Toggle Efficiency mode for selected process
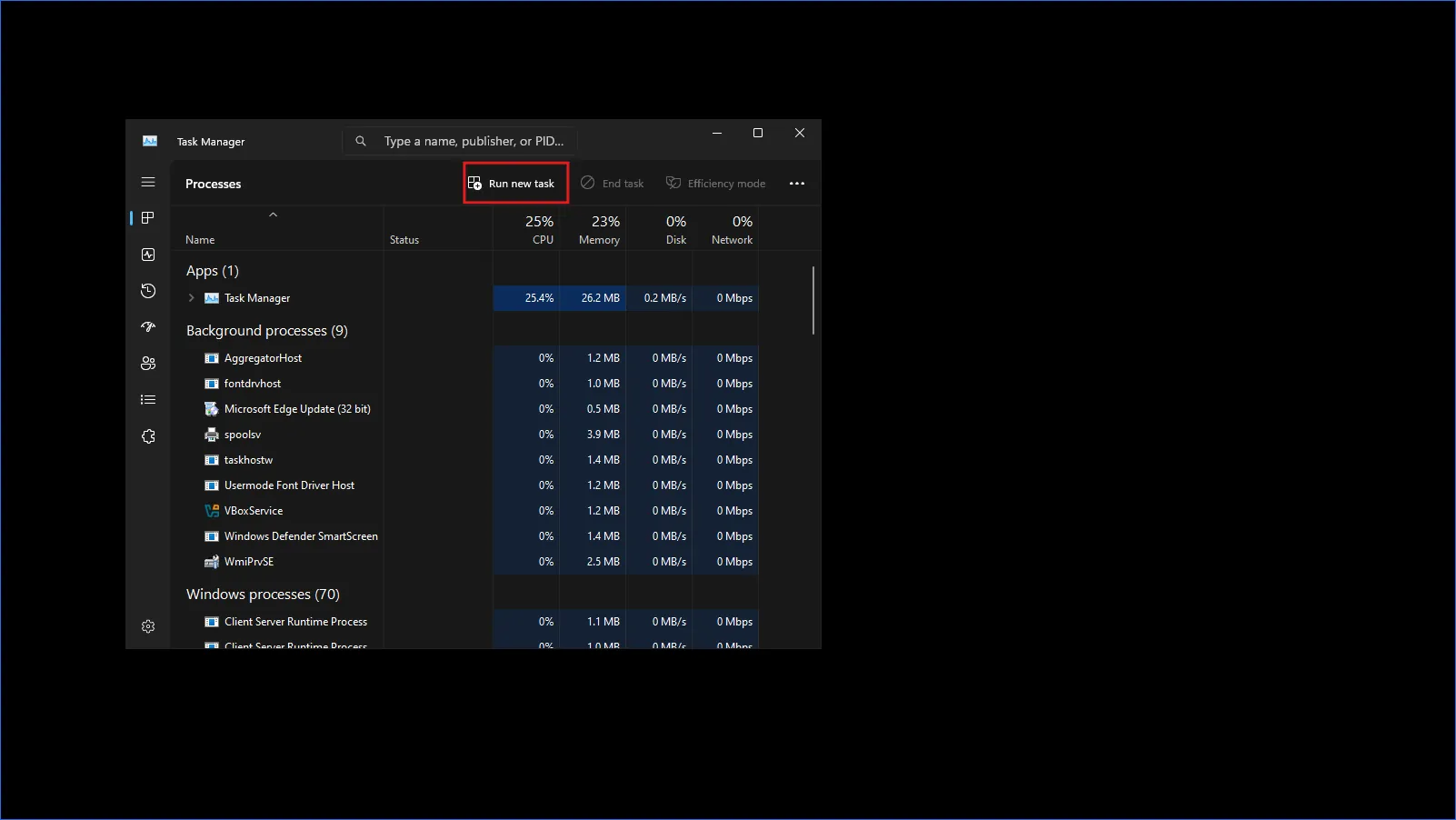The width and height of the screenshot is (1456, 820). [715, 183]
